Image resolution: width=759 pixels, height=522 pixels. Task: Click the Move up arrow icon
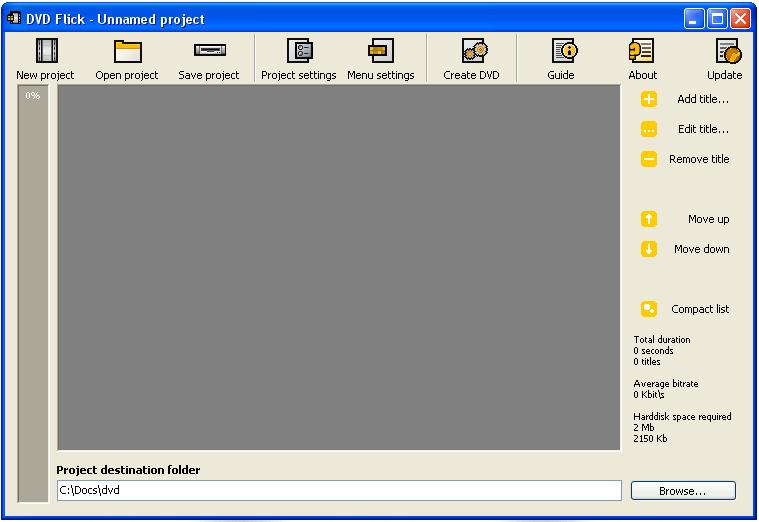(649, 219)
